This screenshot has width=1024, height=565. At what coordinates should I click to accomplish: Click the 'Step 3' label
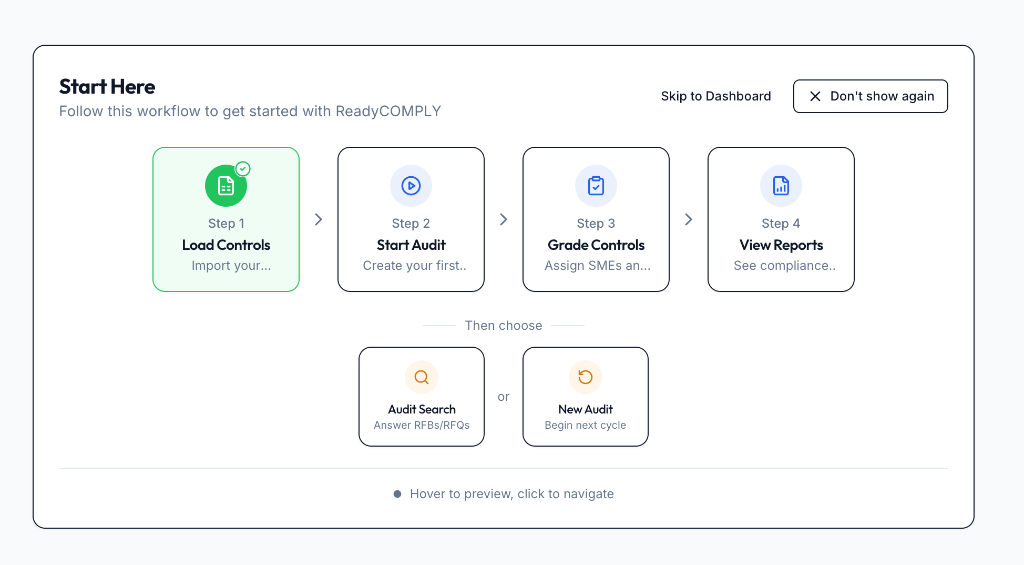point(596,223)
